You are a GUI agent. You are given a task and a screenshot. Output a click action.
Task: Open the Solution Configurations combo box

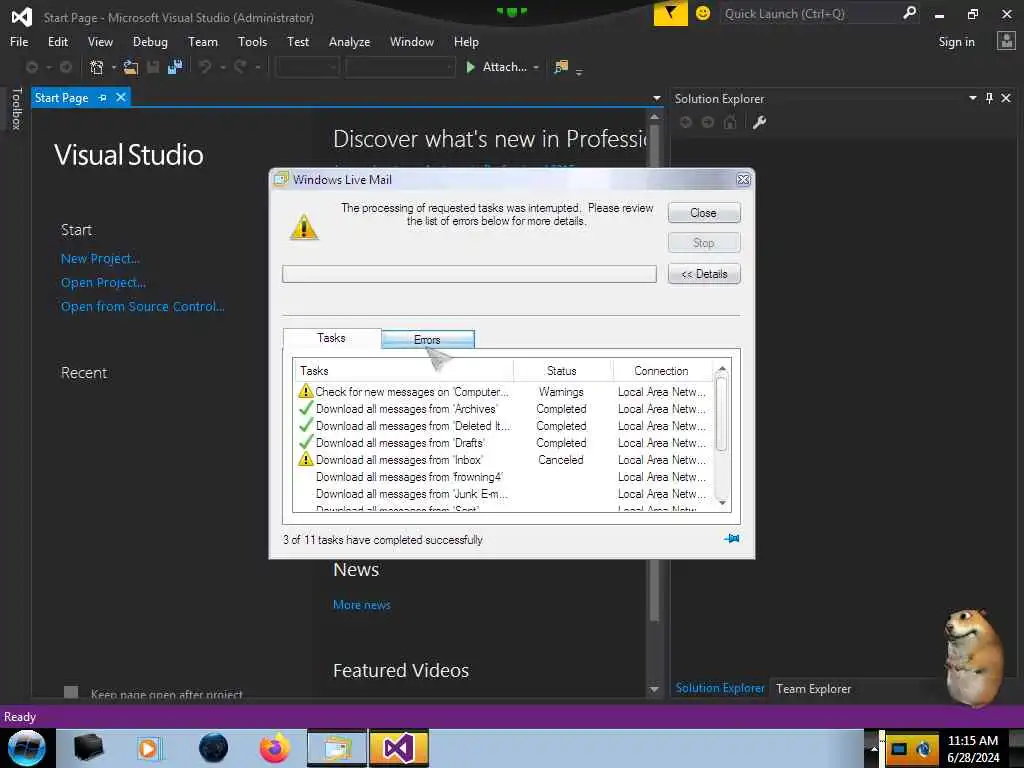[x=307, y=67]
